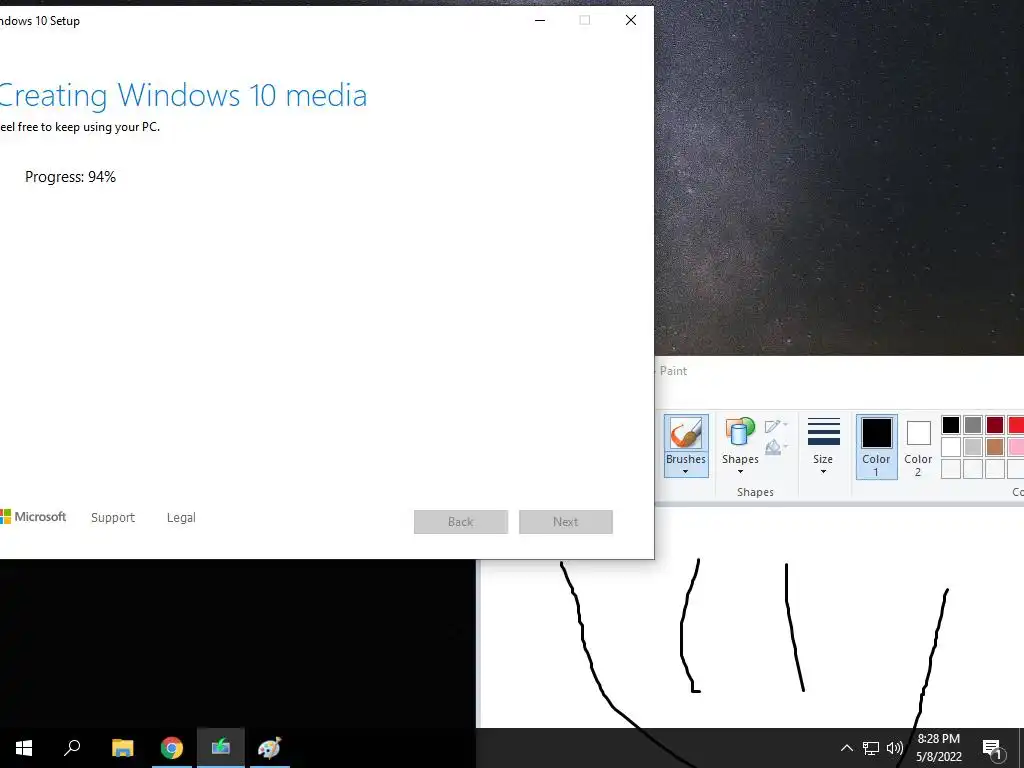
Task: Open the clock showing 8:28 PM
Action: 938,748
